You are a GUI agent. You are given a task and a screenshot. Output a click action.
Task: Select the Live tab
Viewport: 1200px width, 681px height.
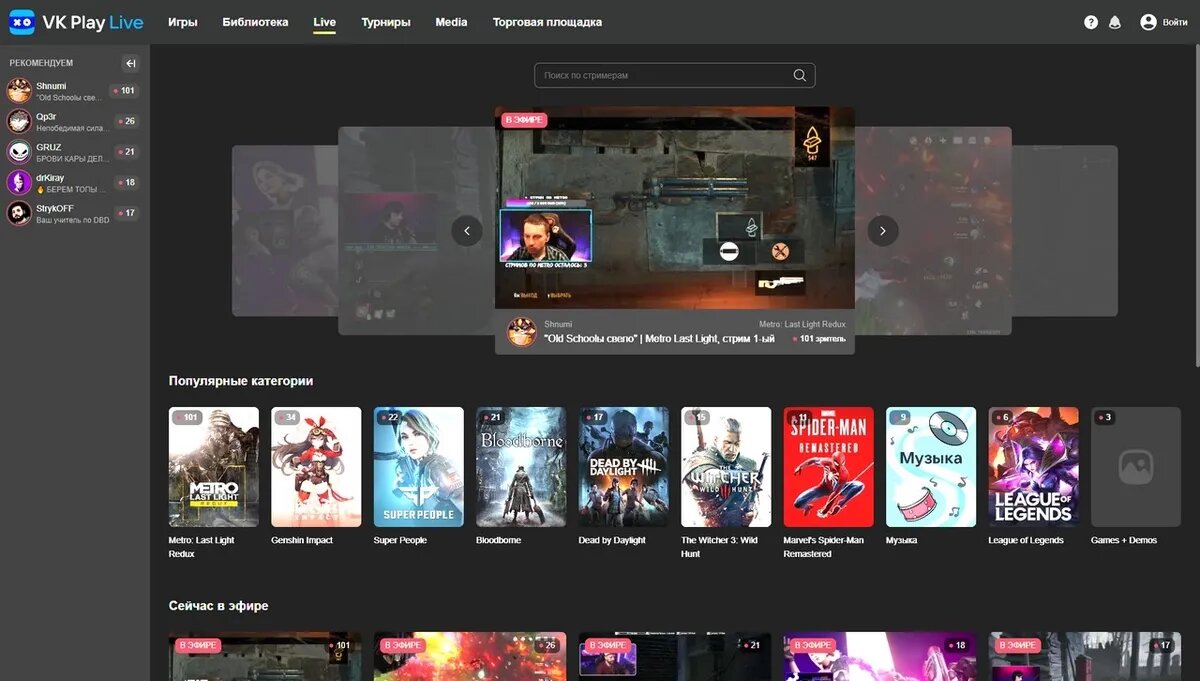pyautogui.click(x=324, y=22)
